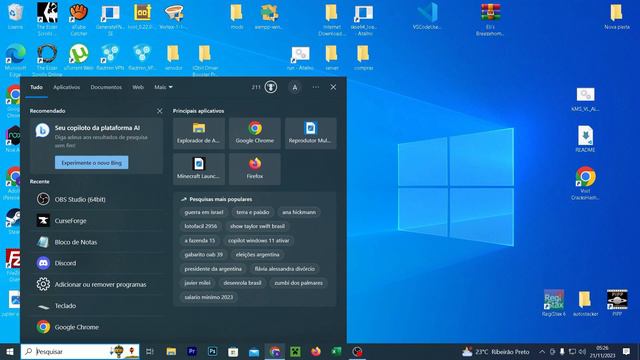
Task: Click the volume speaker tray icon
Action: click(582, 351)
